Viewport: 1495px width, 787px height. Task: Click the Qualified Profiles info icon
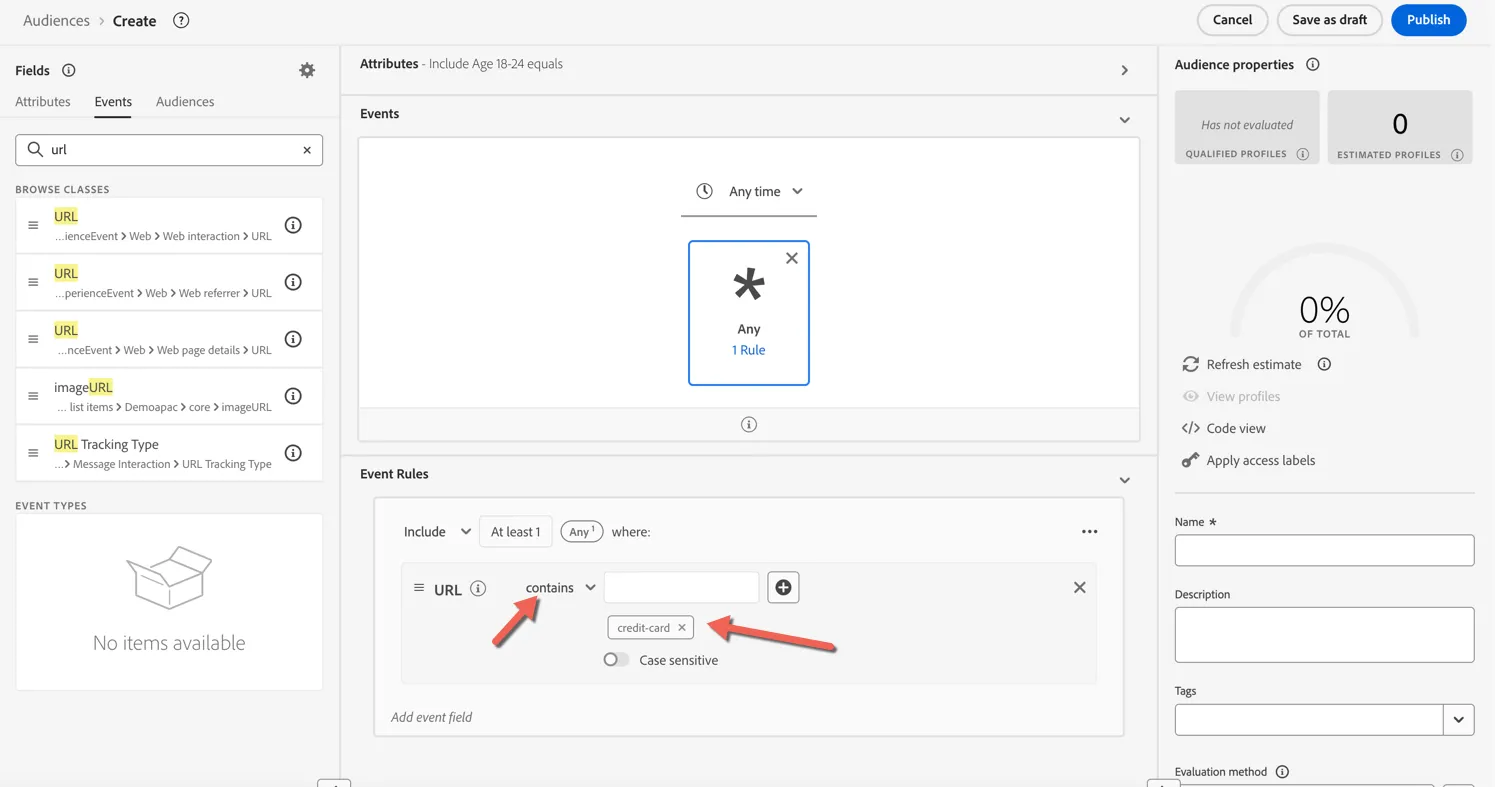click(1303, 154)
